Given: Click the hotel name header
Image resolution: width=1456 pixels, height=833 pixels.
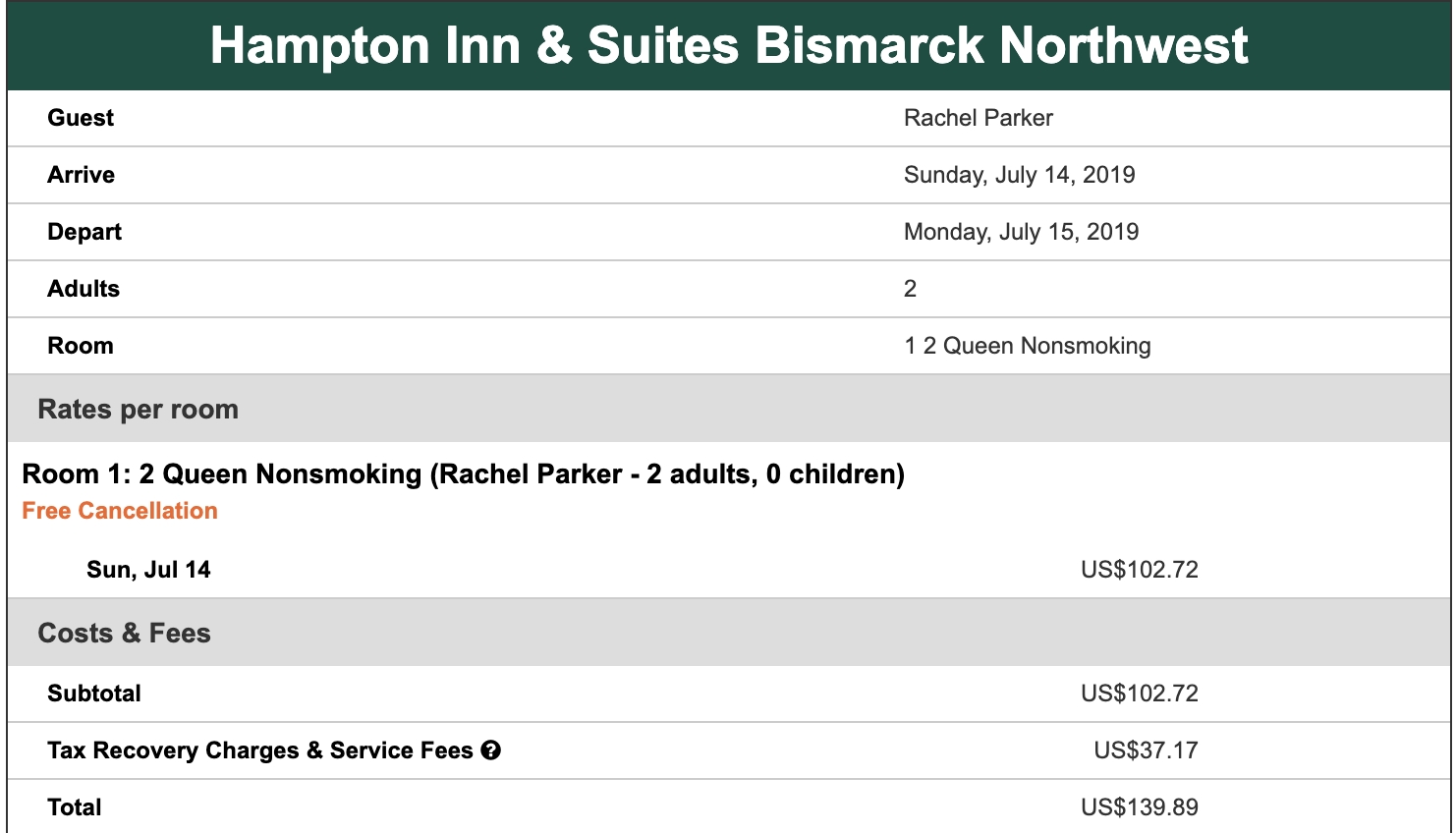Looking at the screenshot, I should pos(728,46).
